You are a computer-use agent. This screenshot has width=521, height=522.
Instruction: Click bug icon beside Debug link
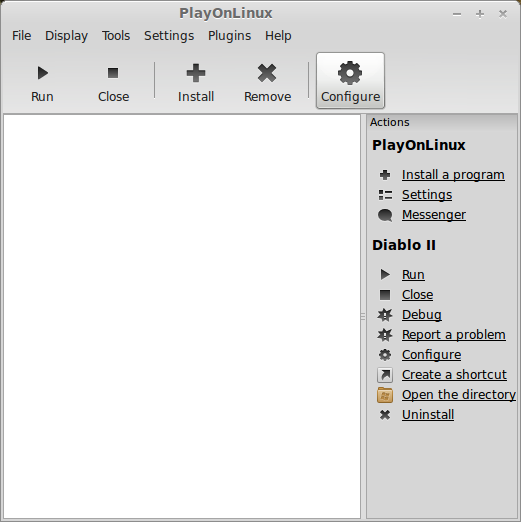click(x=385, y=315)
